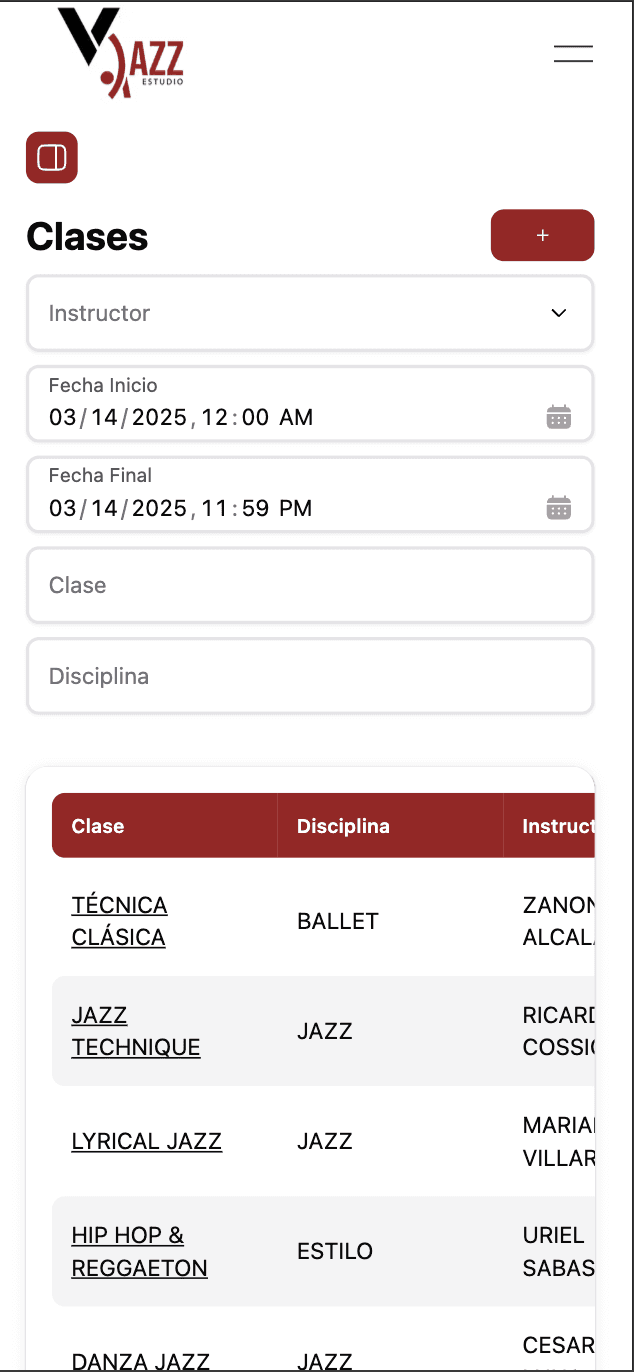The height and width of the screenshot is (1372, 634).
Task: Click the plus button to add a class
Action: pyautogui.click(x=542, y=235)
